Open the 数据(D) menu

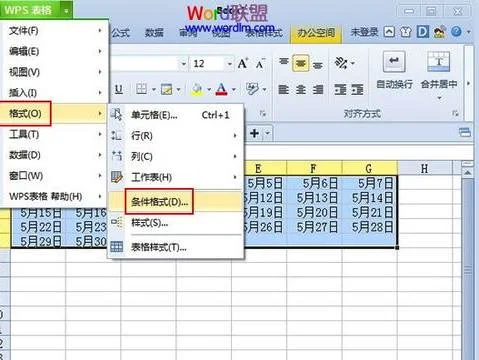(55, 155)
